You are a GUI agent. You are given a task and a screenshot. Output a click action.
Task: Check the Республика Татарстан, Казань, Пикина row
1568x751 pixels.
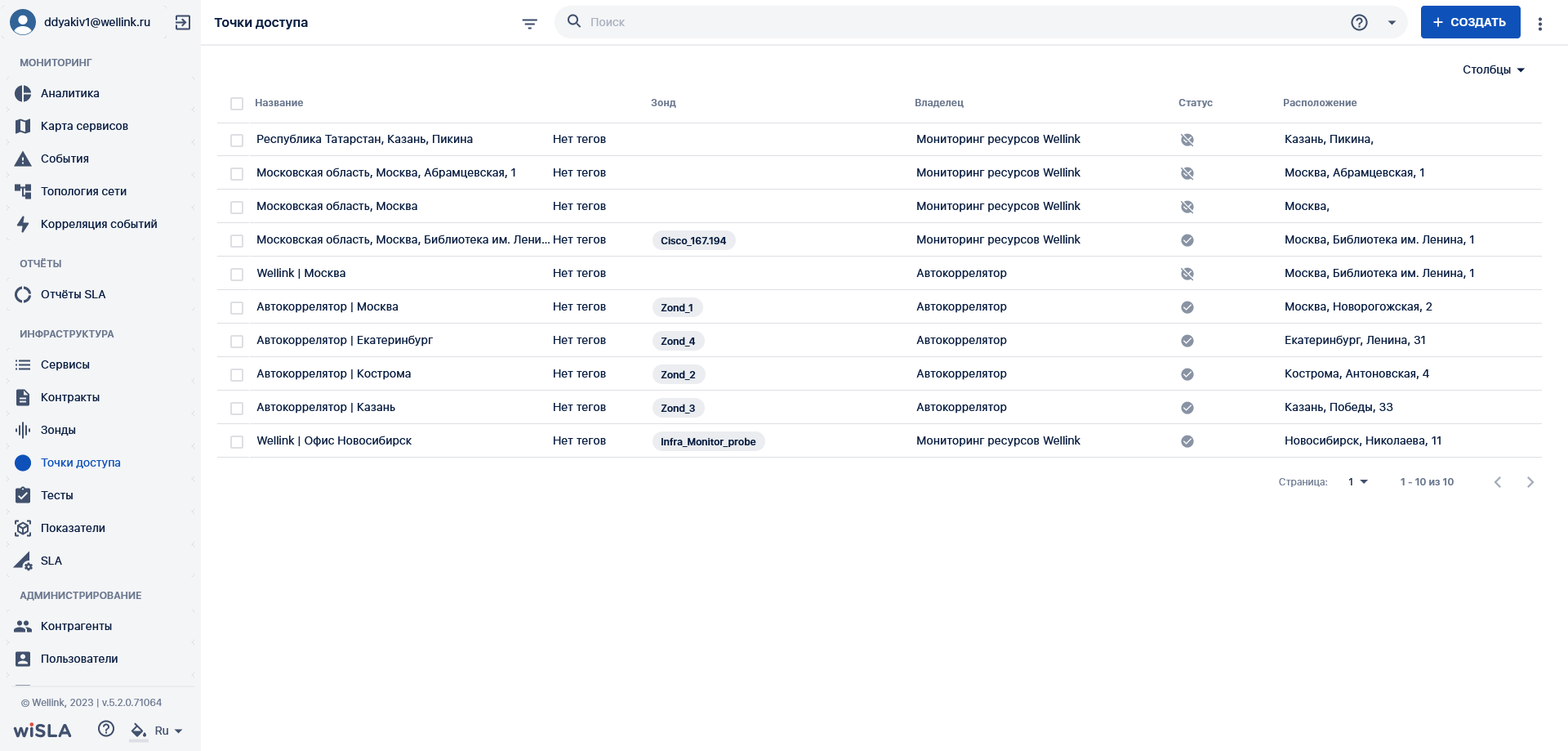click(x=237, y=141)
